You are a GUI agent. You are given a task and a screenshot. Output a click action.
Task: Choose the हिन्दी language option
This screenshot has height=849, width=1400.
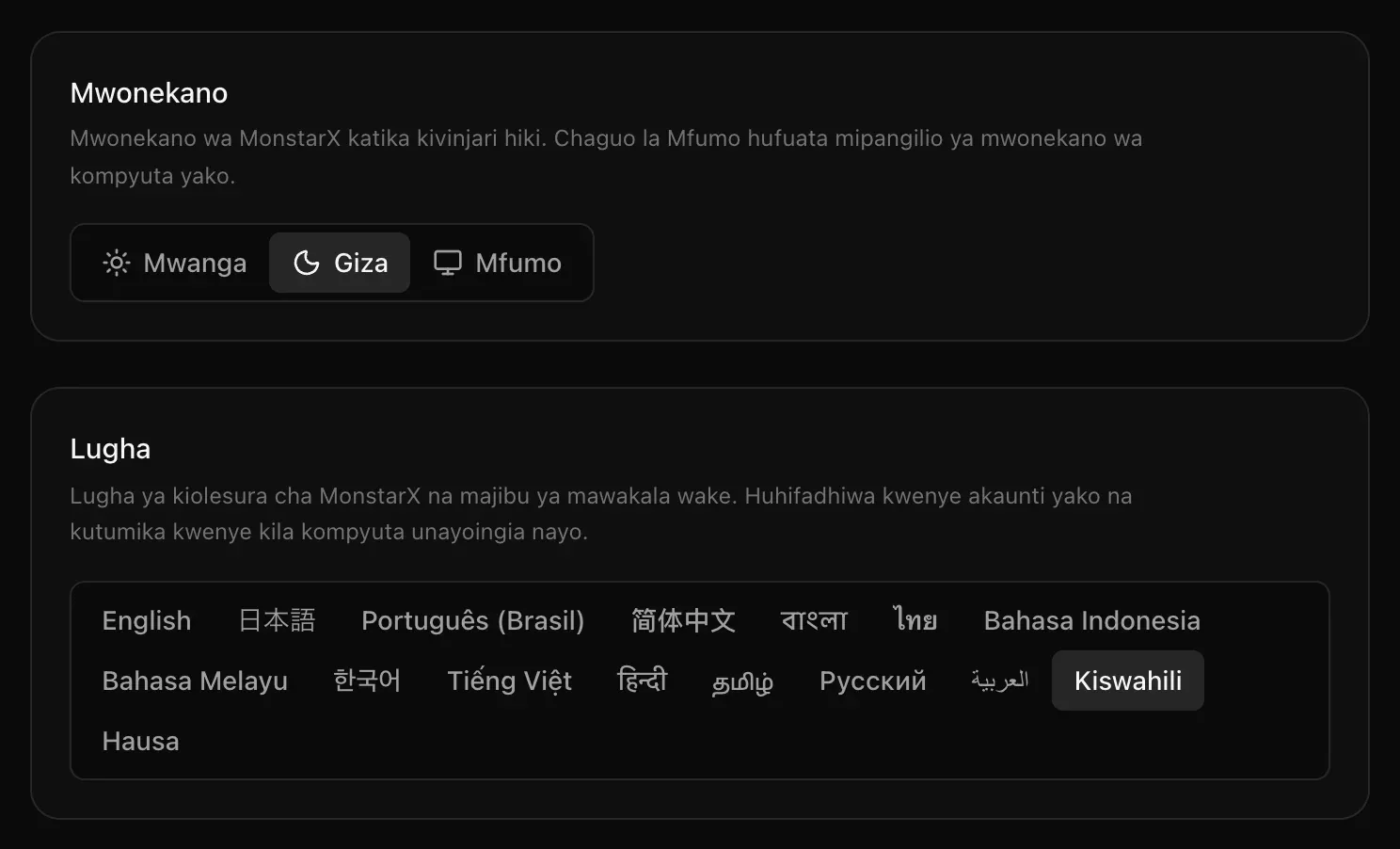pyautogui.click(x=642, y=681)
